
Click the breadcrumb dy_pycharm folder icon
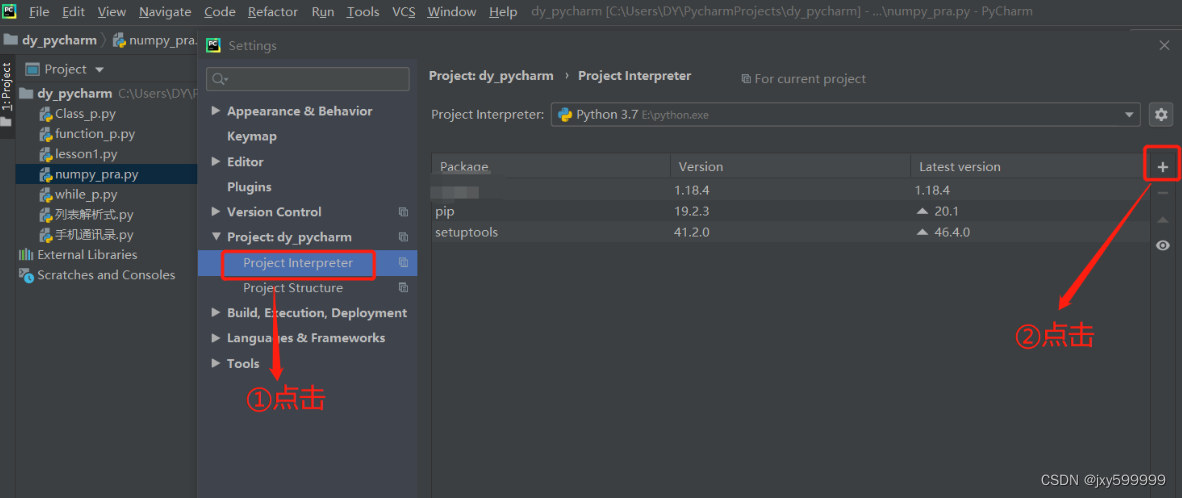pos(11,40)
